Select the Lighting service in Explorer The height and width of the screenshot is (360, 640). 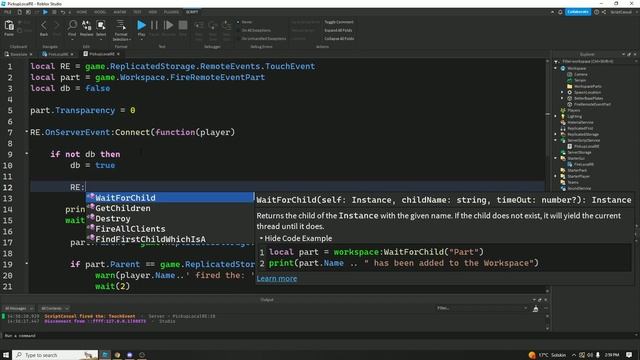pos(574,116)
